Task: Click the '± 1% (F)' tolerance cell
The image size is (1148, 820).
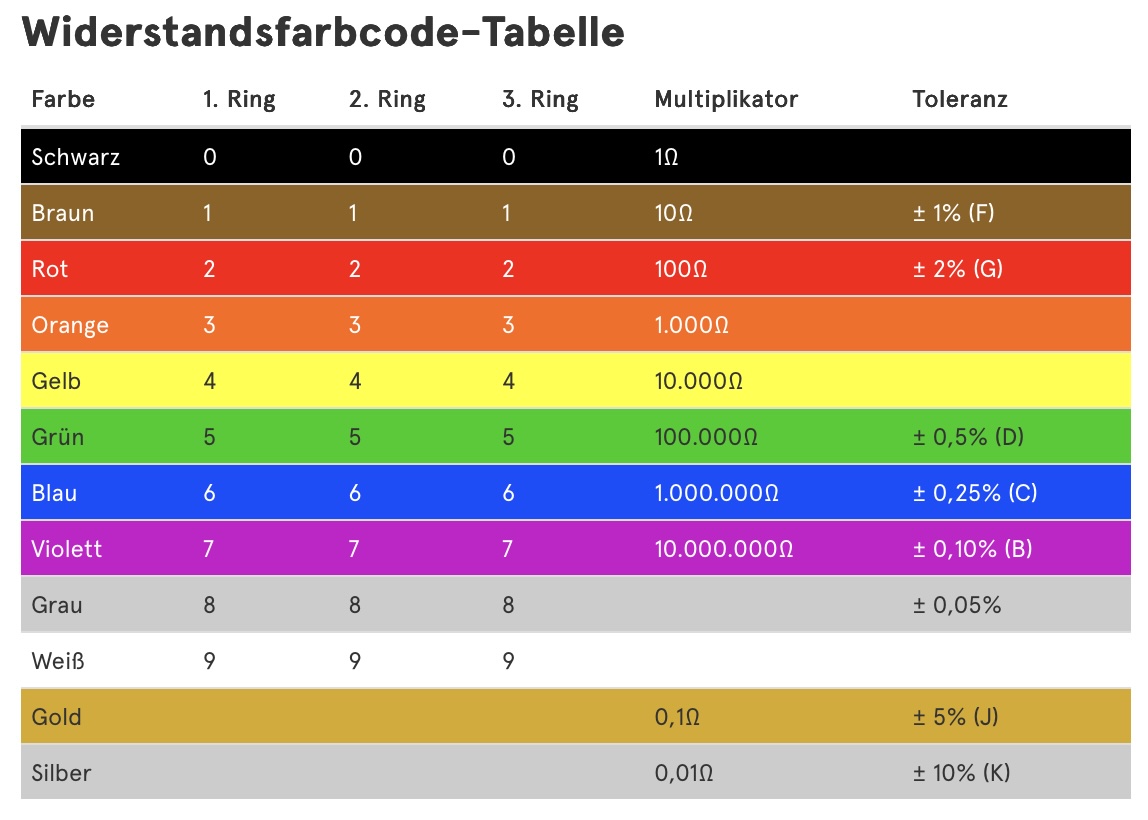Action: 953,213
